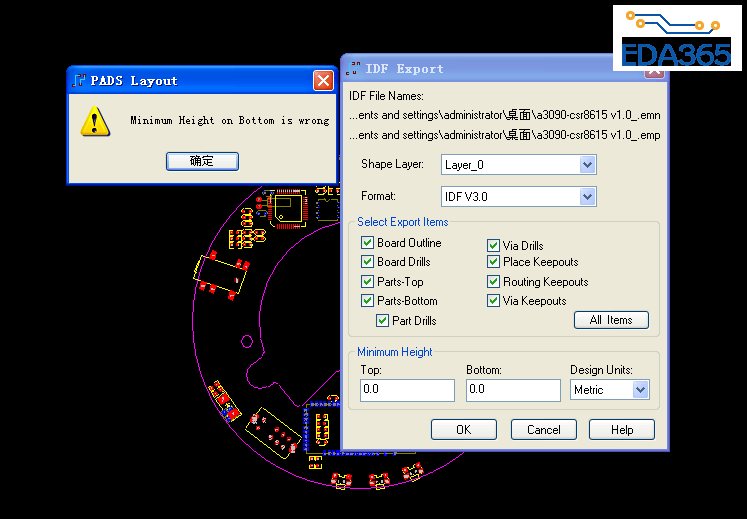Click the .emp file path text
The height and width of the screenshot is (519, 747).
[505, 135]
